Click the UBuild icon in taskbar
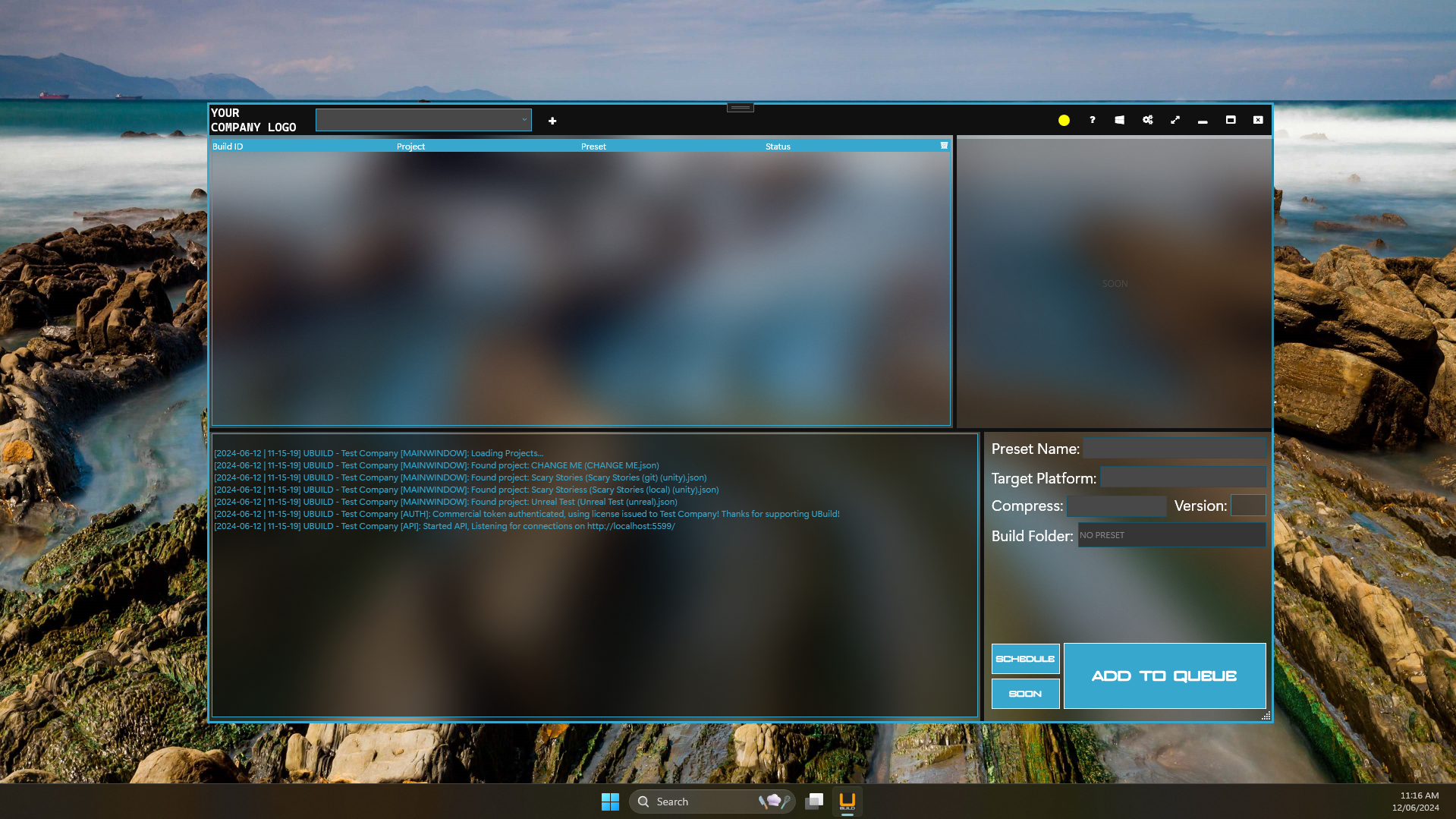The width and height of the screenshot is (1456, 819). click(847, 802)
